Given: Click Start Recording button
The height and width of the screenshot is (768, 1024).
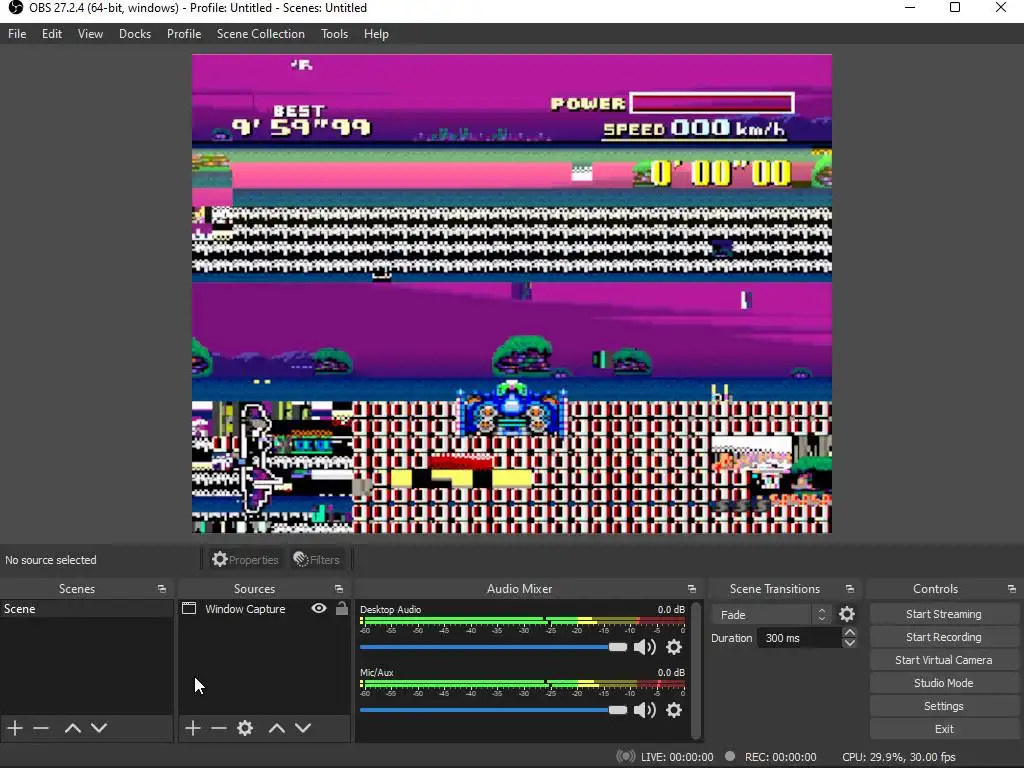Looking at the screenshot, I should (944, 637).
